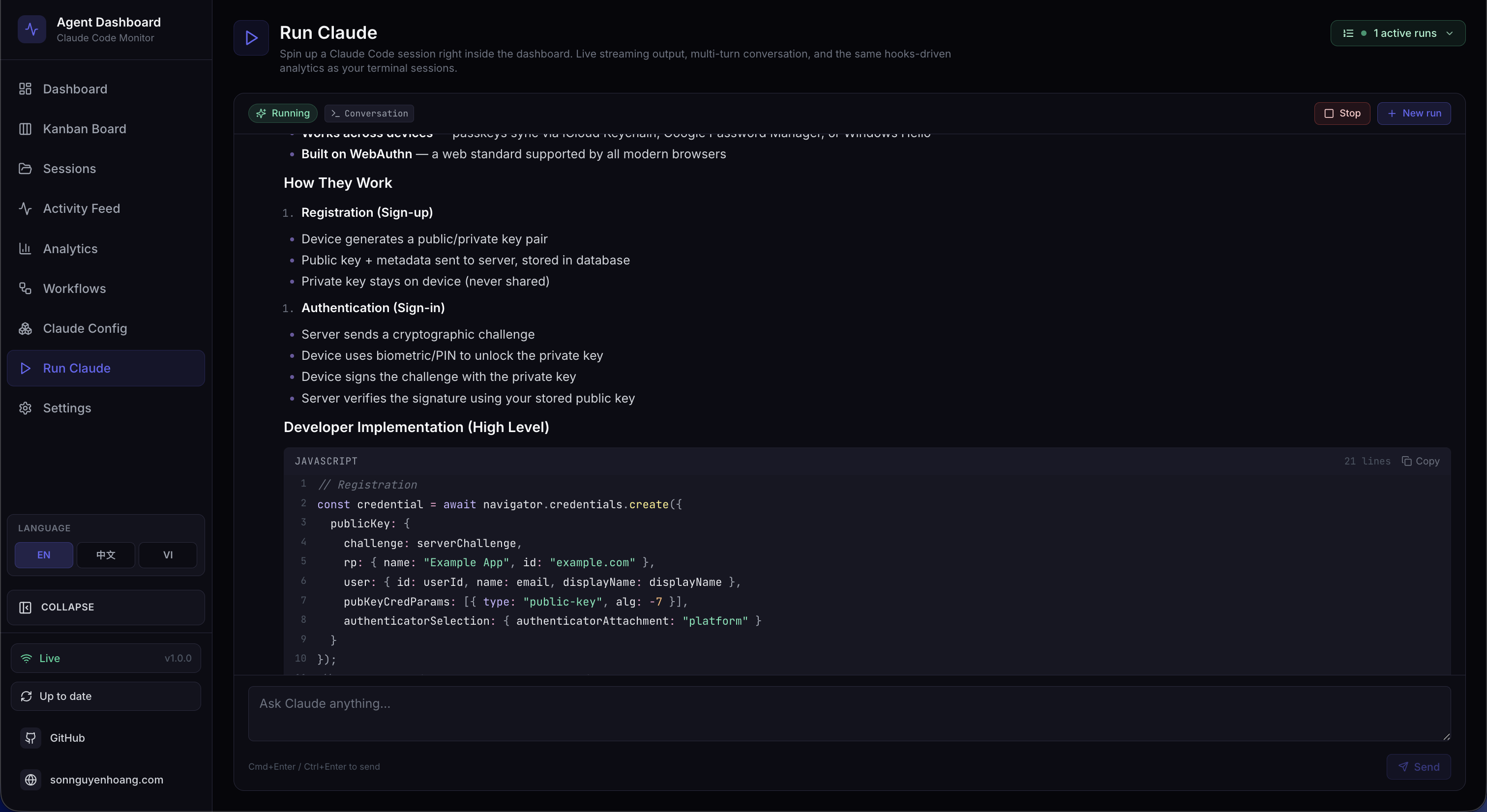Viewport: 1487px width, 812px height.
Task: Select EN language option
Action: click(x=44, y=555)
